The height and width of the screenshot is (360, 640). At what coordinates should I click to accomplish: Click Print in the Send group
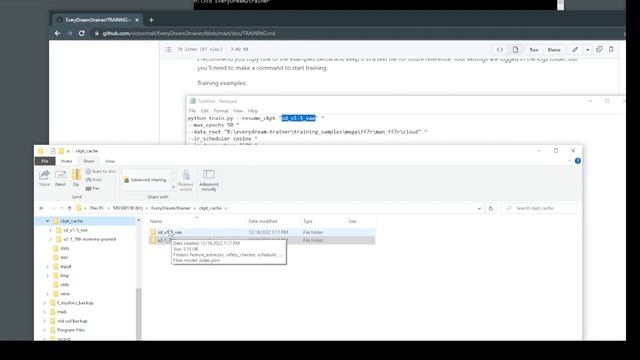pyautogui.click(x=94, y=180)
